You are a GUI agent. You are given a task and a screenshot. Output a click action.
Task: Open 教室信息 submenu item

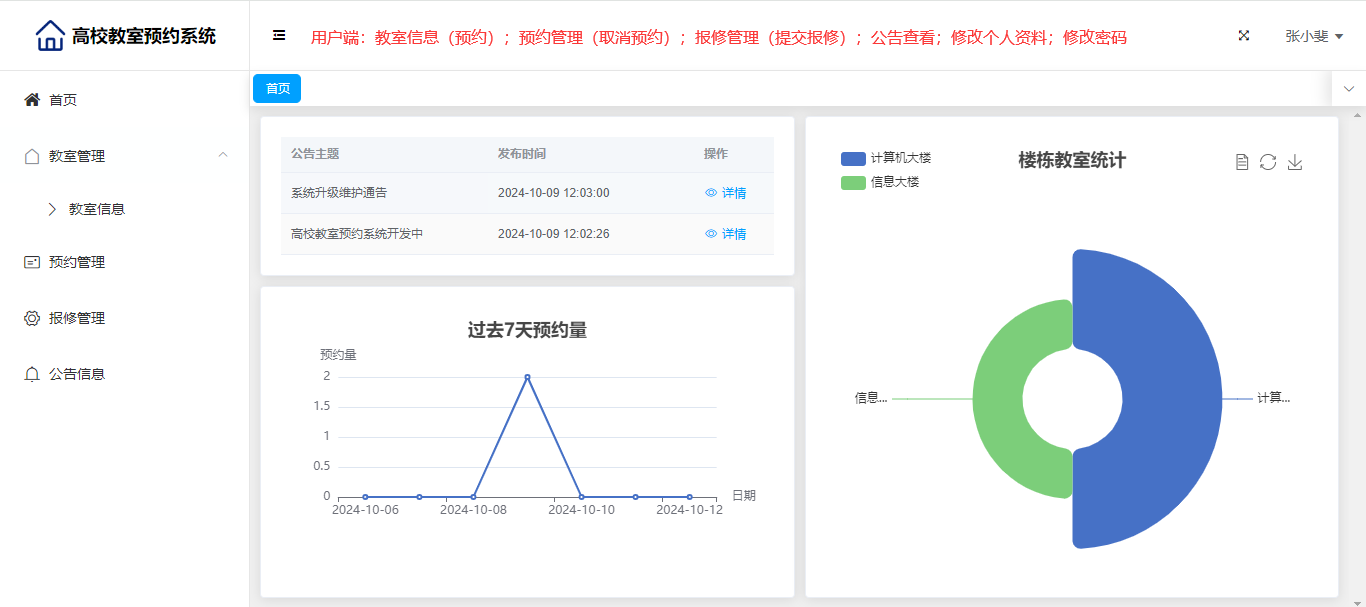96,209
